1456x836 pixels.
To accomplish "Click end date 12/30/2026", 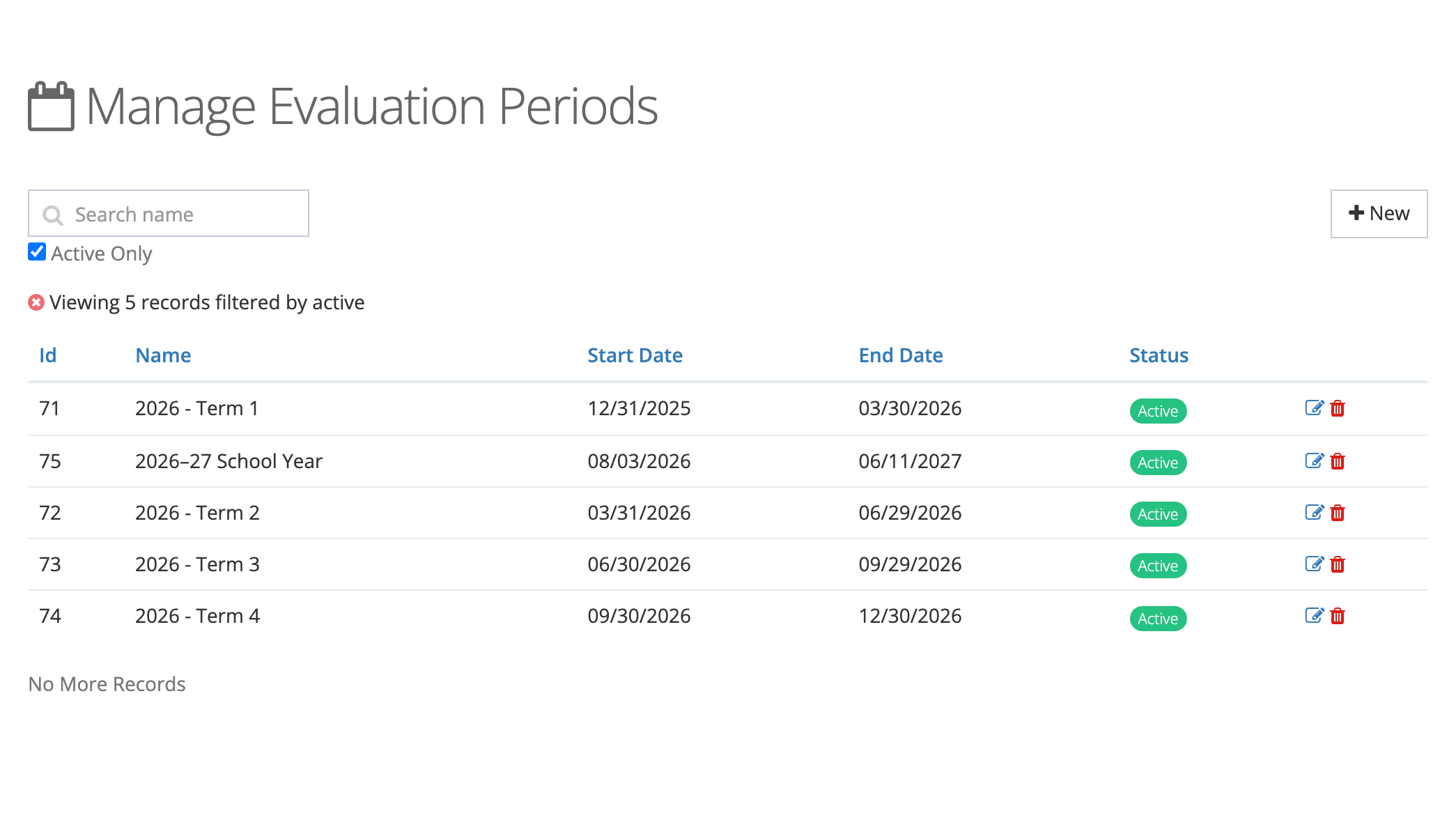I will point(910,616).
